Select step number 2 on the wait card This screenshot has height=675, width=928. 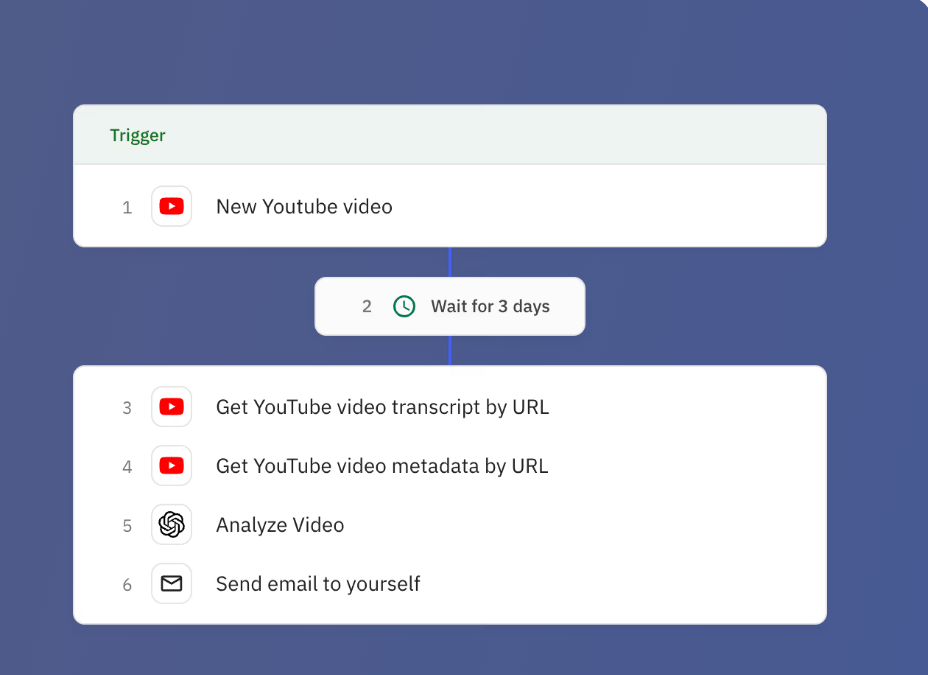coord(367,307)
